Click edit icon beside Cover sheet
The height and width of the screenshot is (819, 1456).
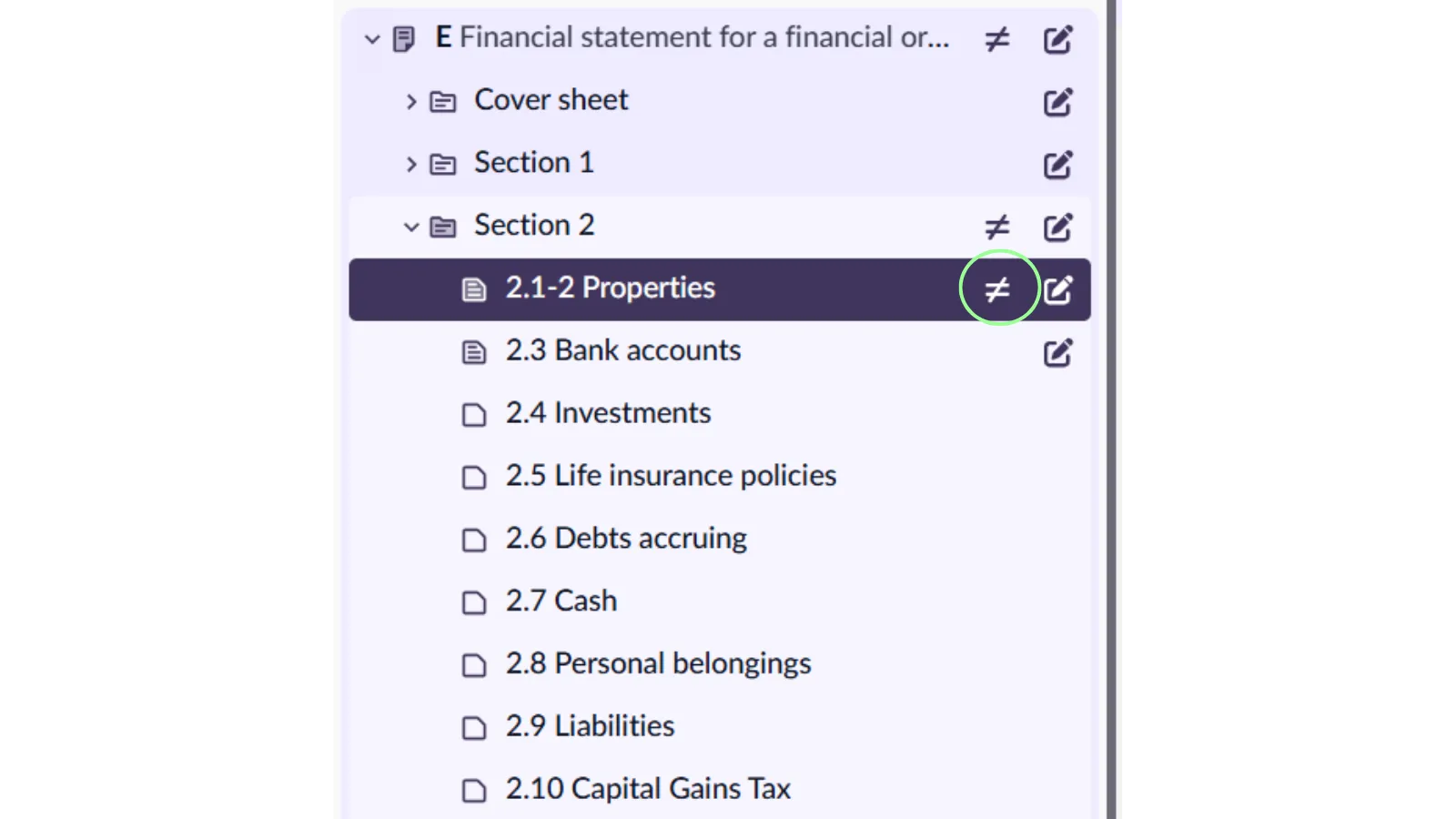(x=1057, y=102)
